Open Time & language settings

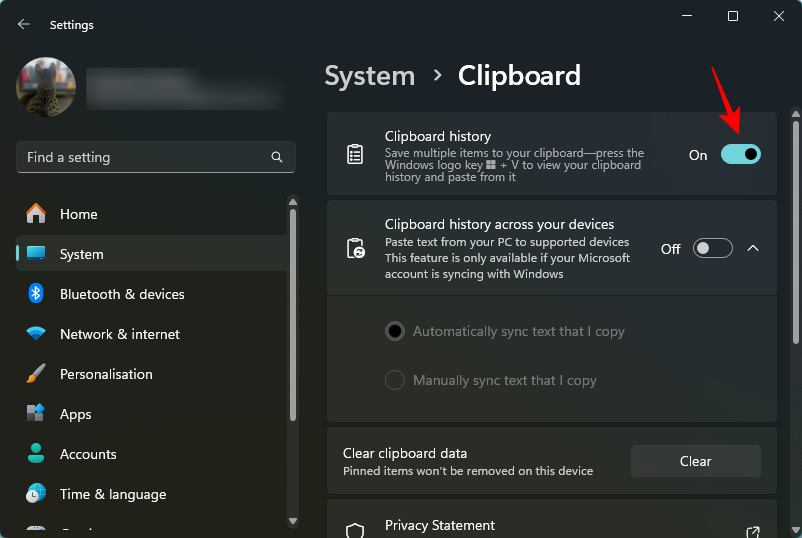click(152, 494)
